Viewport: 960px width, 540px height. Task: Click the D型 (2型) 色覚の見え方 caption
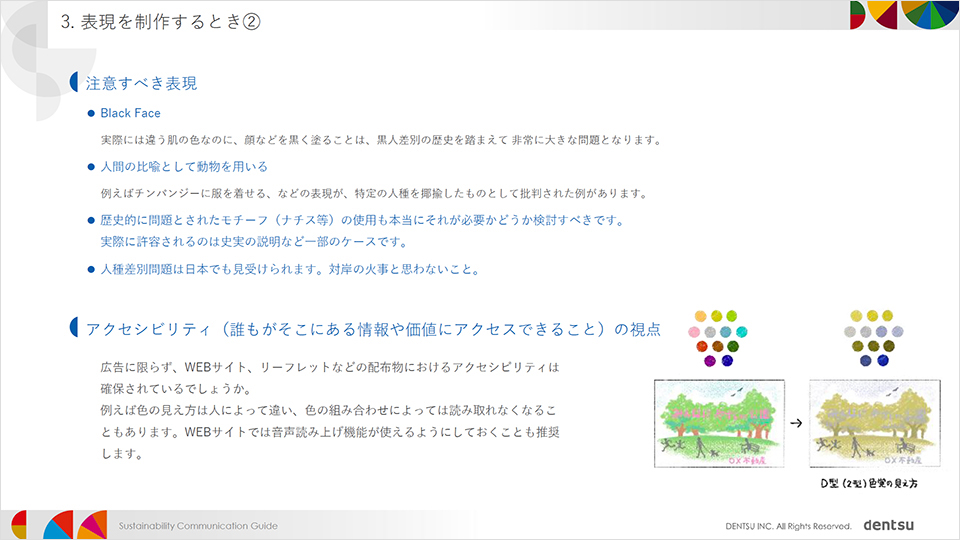point(868,483)
